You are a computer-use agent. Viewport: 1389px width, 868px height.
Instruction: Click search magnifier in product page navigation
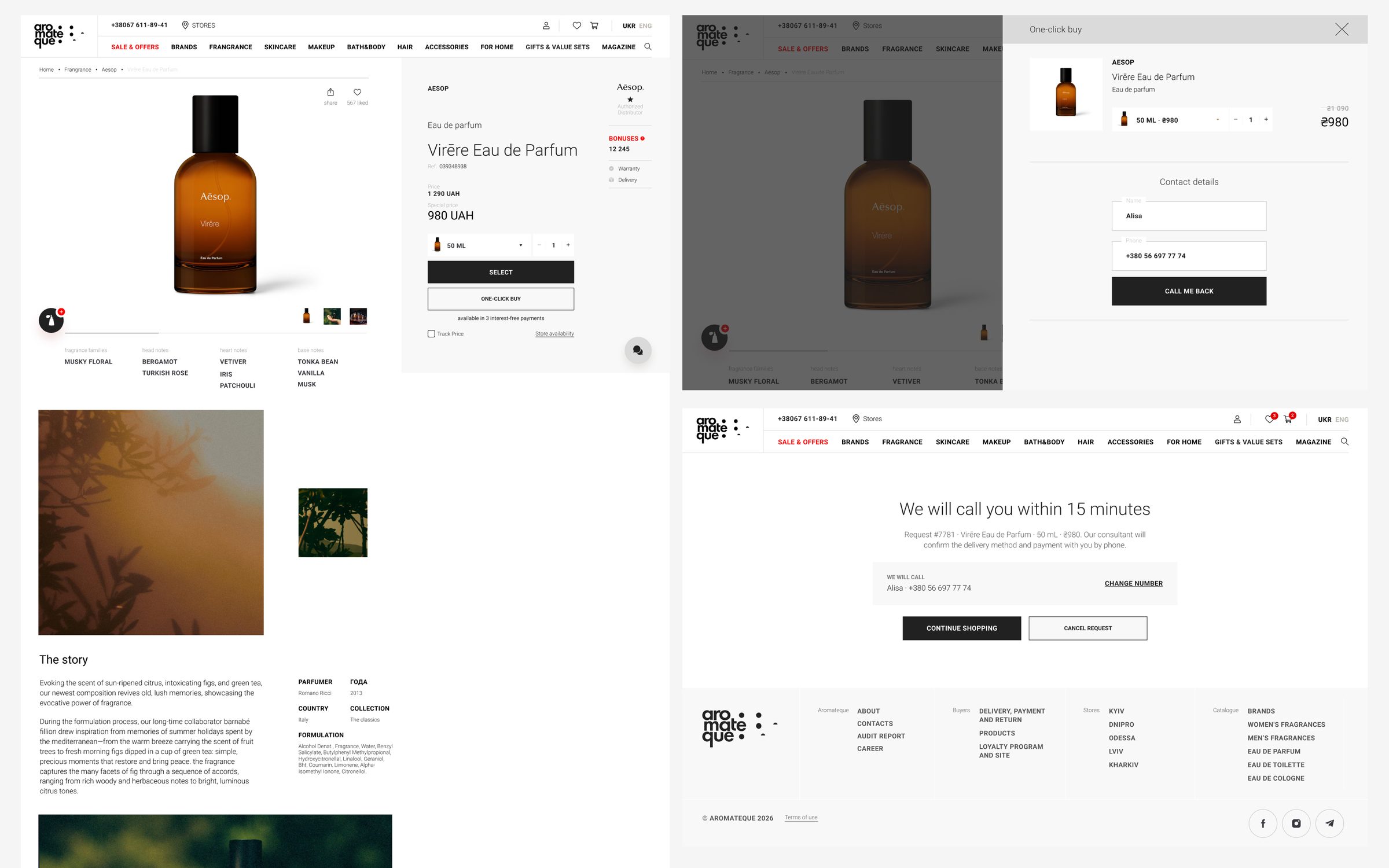[x=648, y=47]
